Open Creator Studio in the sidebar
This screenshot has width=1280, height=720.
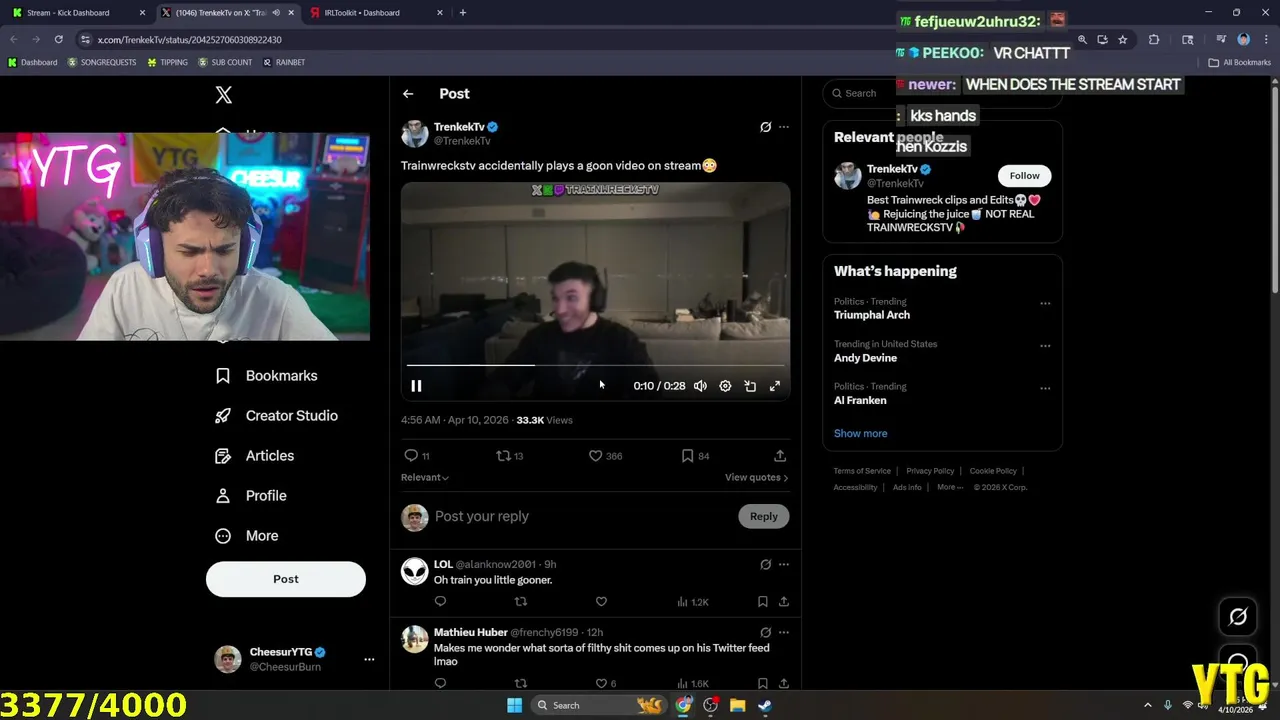[x=276, y=416]
